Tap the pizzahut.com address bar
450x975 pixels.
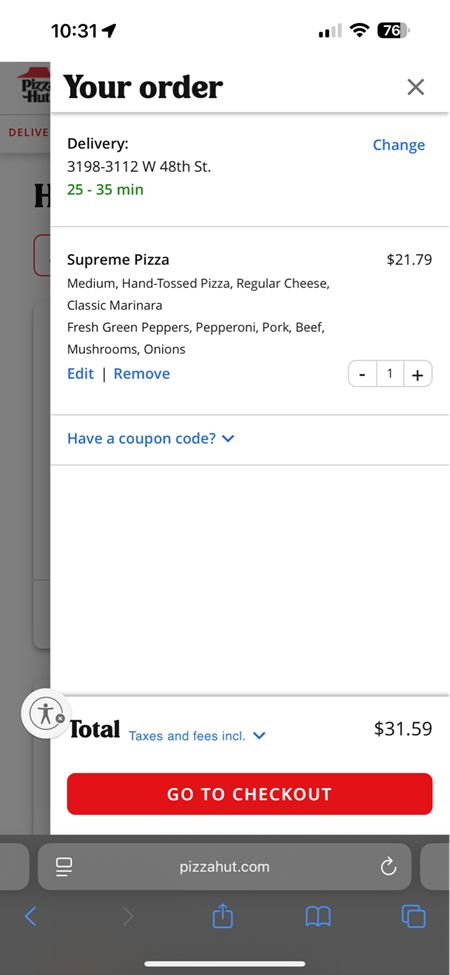[x=224, y=866]
